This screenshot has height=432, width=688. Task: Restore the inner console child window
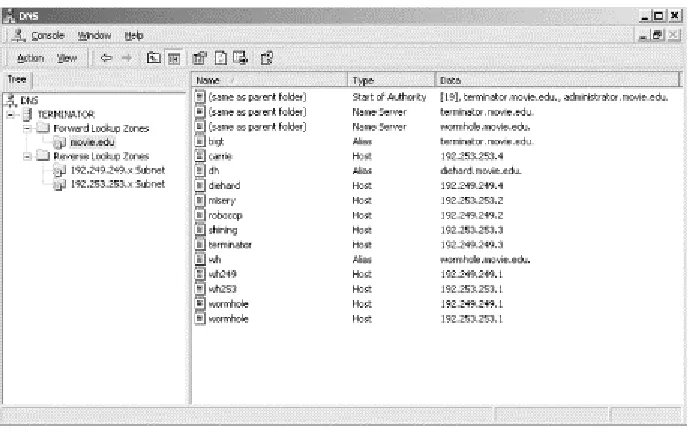(658, 35)
